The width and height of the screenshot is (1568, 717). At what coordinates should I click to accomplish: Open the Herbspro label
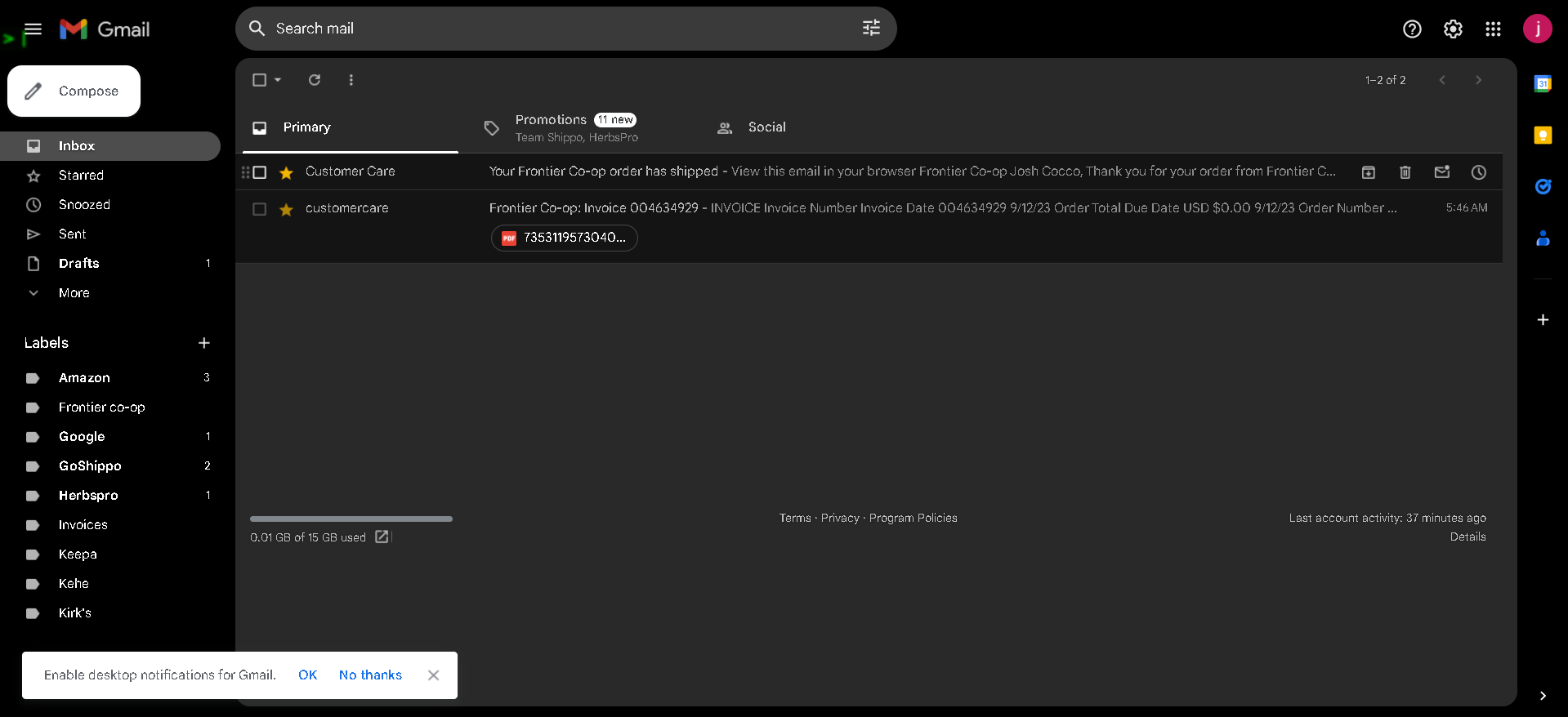(x=110, y=496)
